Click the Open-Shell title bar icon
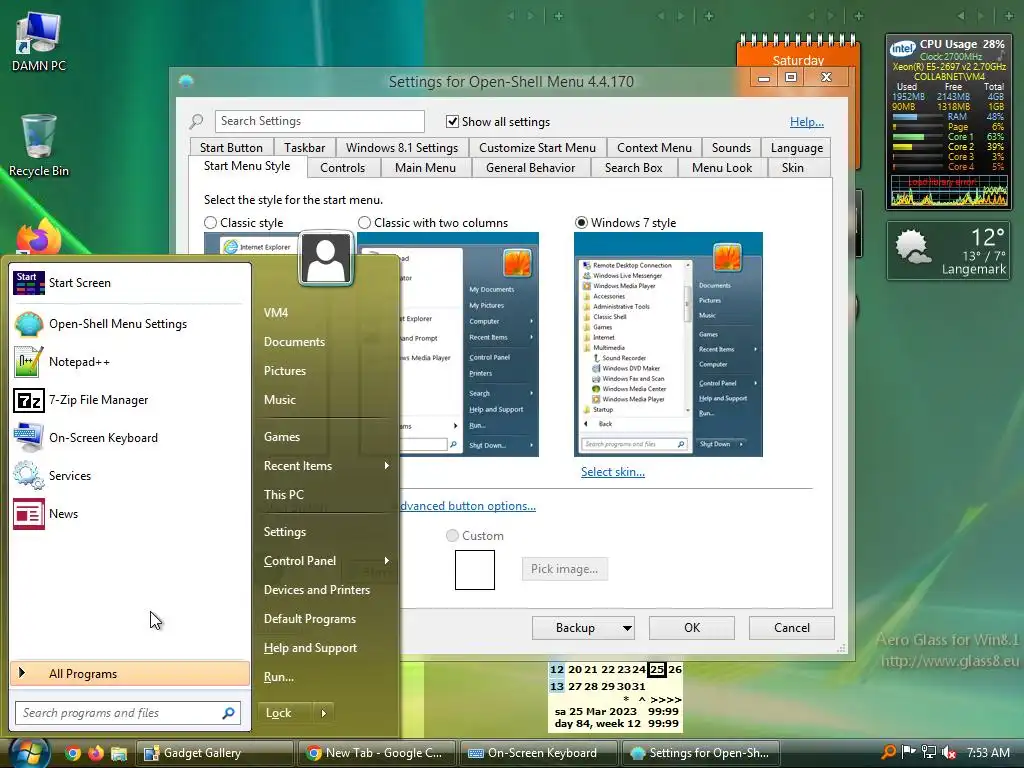The height and width of the screenshot is (768, 1024). (187, 82)
